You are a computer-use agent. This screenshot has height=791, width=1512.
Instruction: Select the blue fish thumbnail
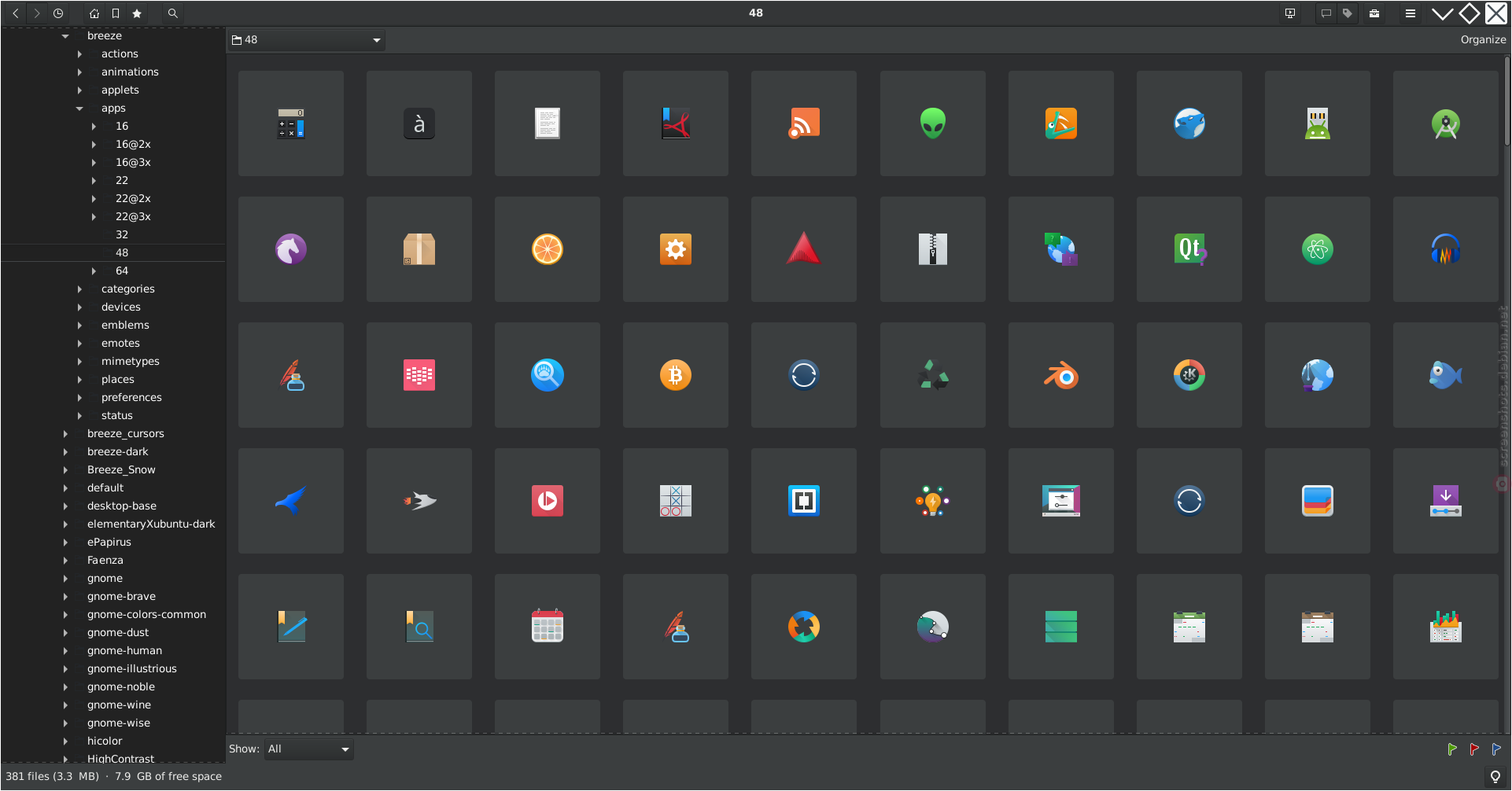[1446, 375]
